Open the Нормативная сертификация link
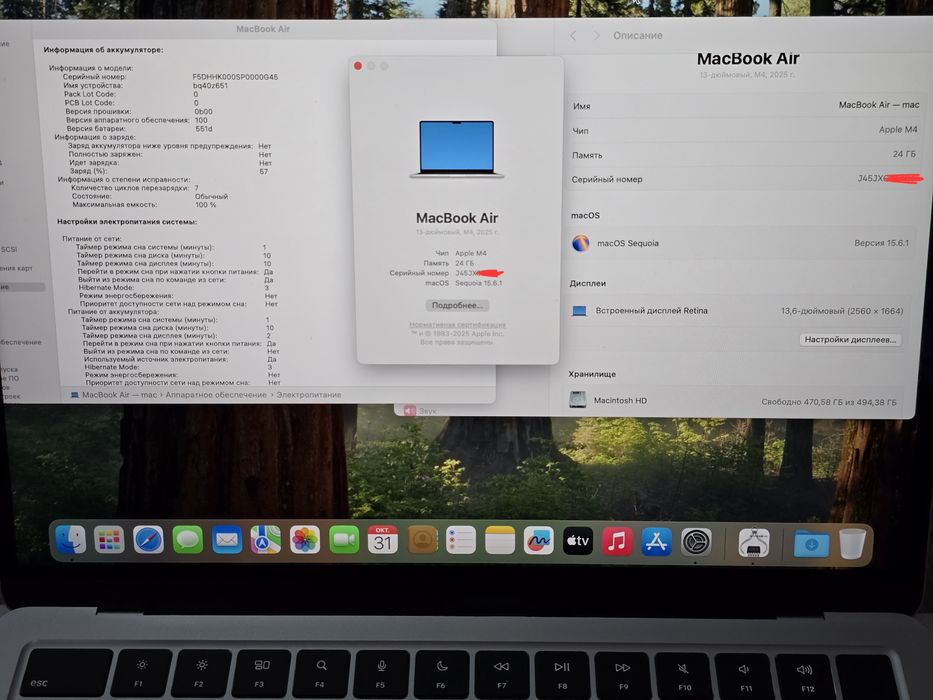The image size is (933, 700). (x=458, y=325)
